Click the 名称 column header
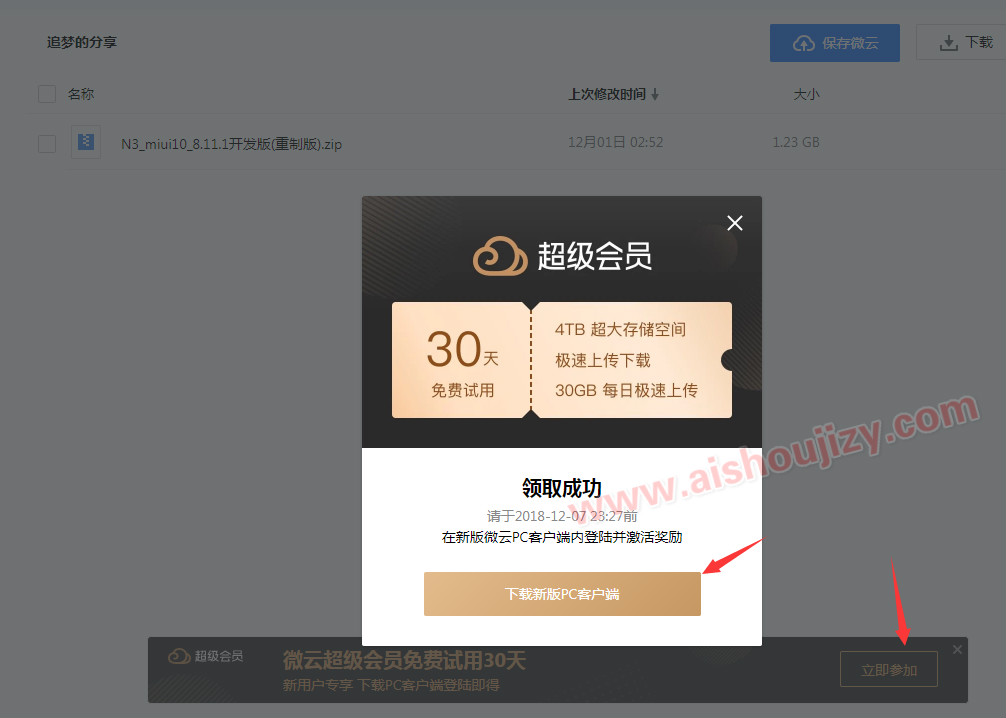Screen dimensions: 1006x718 (x=81, y=94)
